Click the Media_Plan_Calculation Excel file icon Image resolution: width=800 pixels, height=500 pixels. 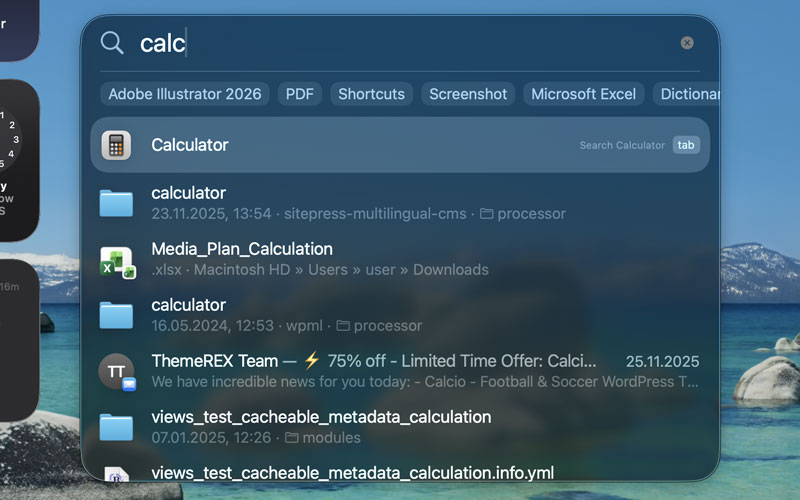click(x=117, y=260)
